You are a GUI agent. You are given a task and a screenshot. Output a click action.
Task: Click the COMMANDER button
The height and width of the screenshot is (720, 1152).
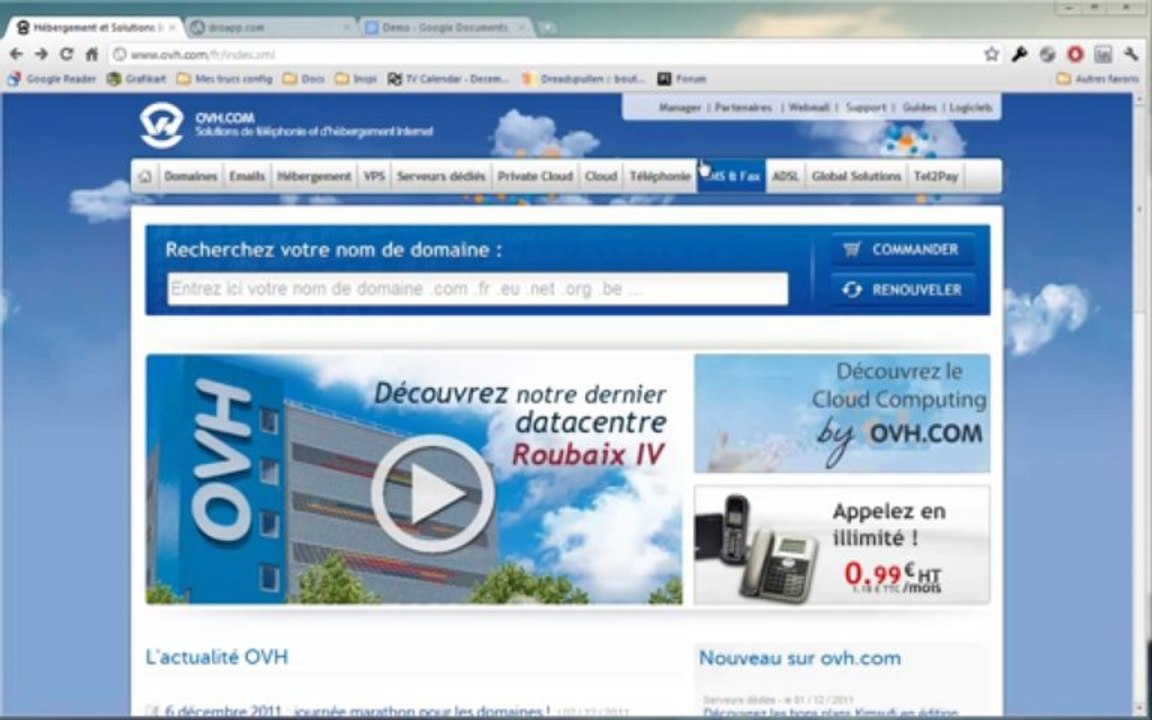(x=903, y=250)
